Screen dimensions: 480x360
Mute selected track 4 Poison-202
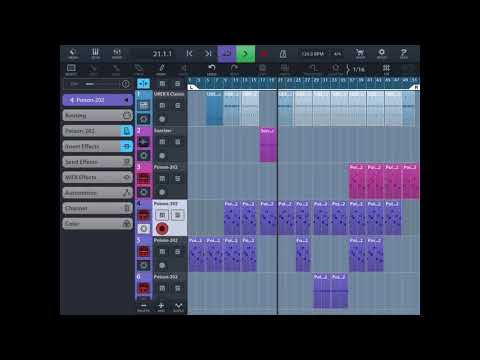tap(162, 215)
